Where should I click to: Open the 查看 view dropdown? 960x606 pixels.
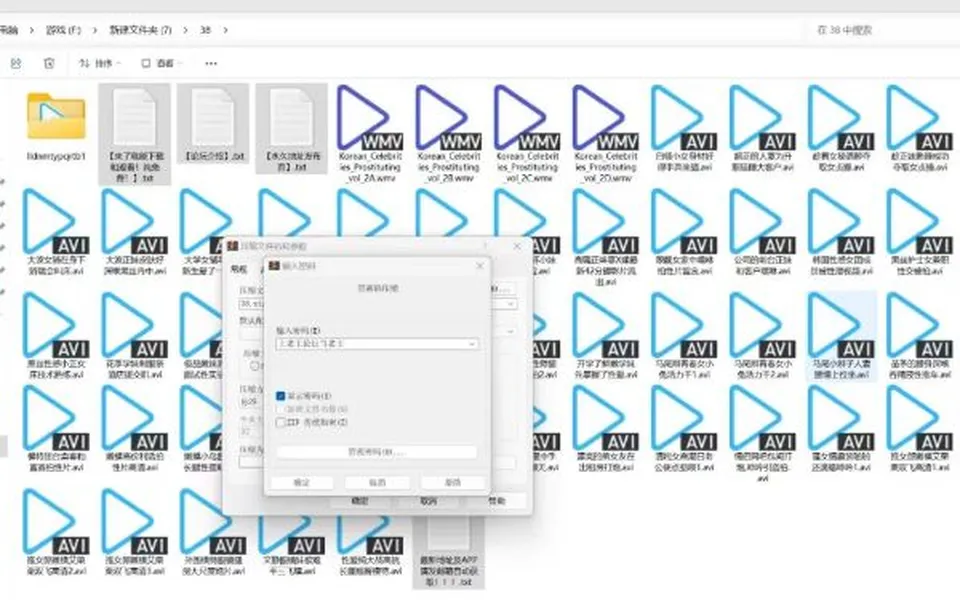coord(161,63)
